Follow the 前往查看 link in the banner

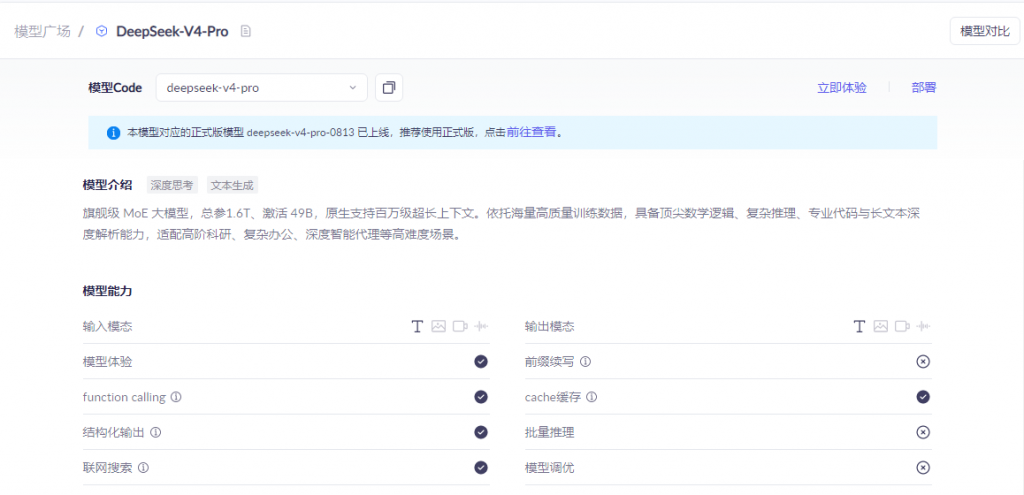[x=532, y=133]
